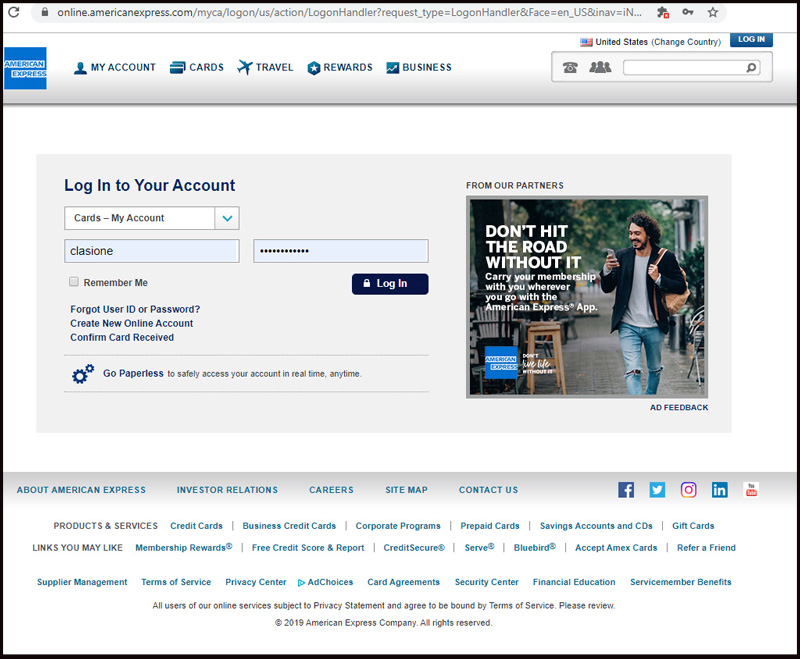
Task: Reload the page with browser refresh icon
Action: 14,12
